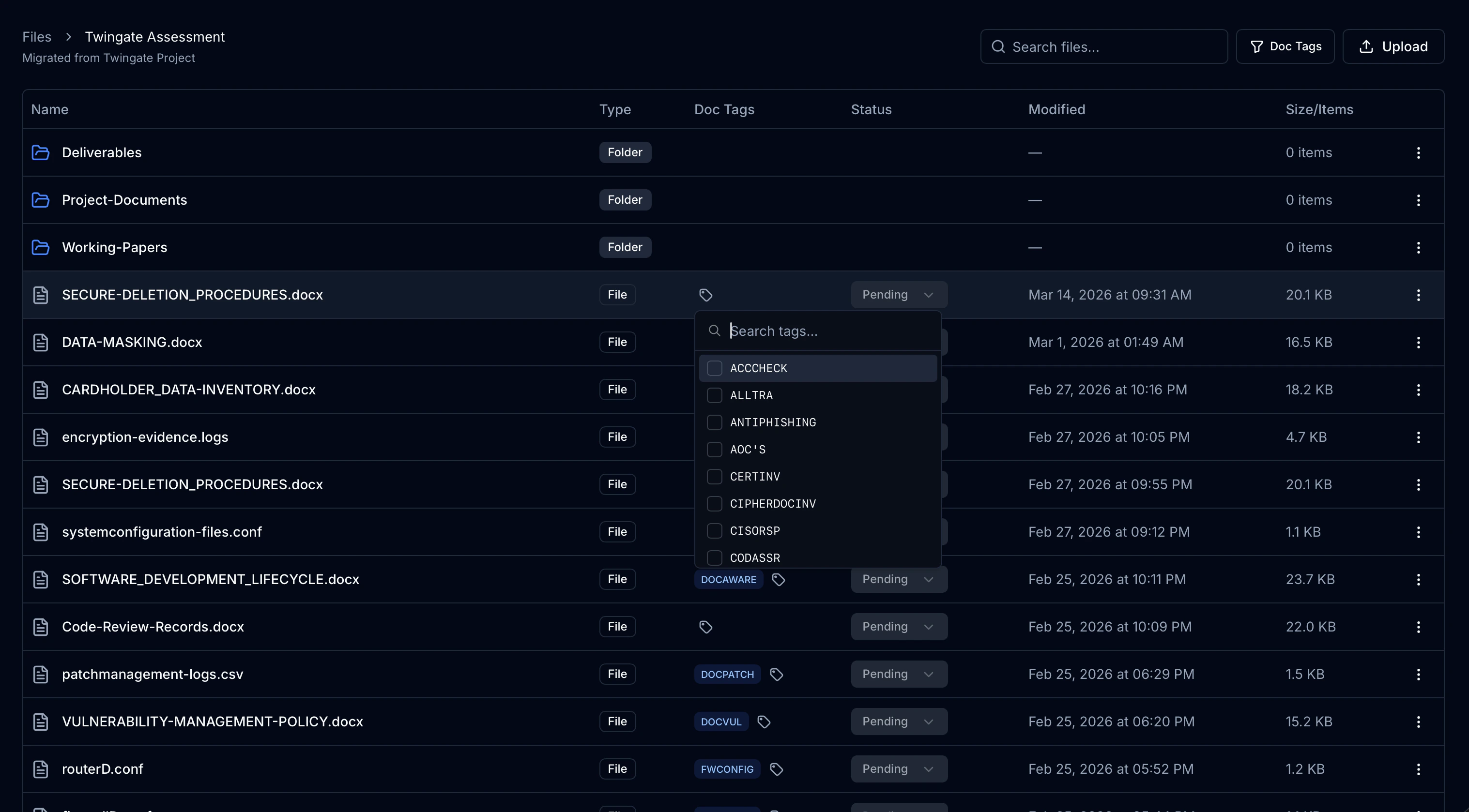Check the ACCCHECK tag checkbox
1469x812 pixels.
tap(714, 368)
